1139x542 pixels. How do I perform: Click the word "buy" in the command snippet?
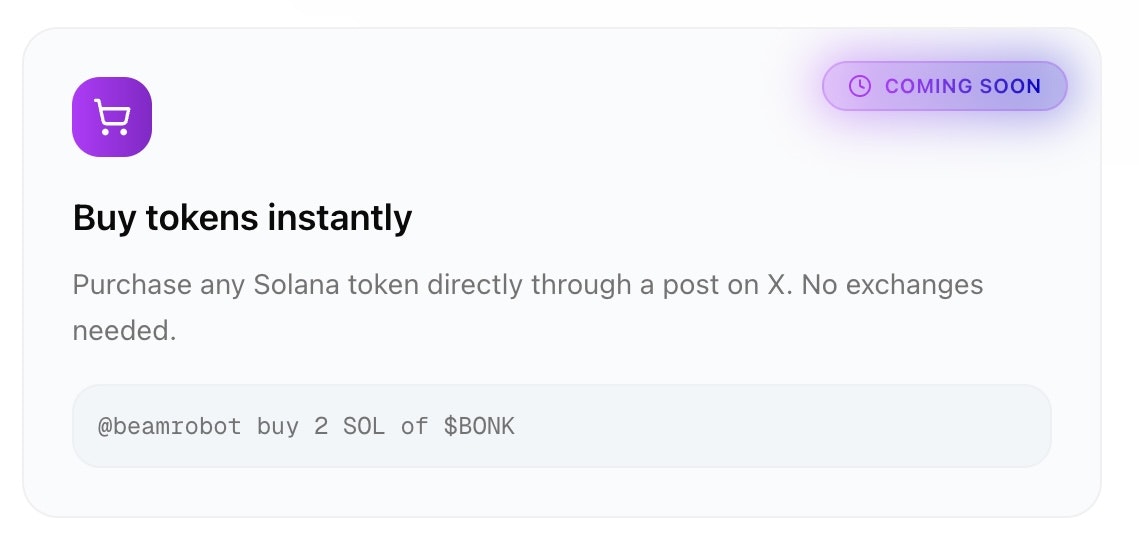[x=277, y=427]
